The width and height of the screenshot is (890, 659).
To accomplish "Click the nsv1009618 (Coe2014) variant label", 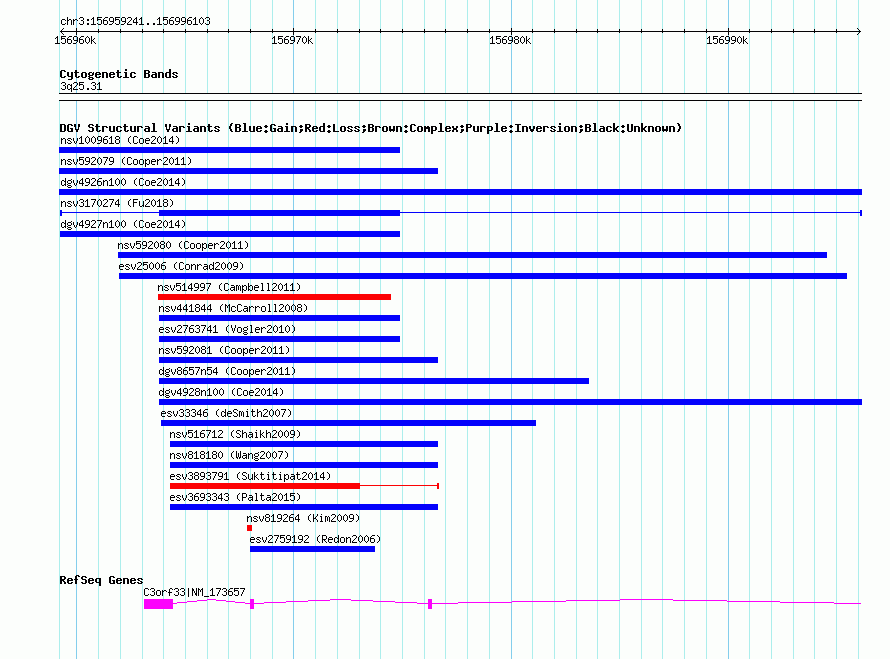I will click(x=120, y=140).
